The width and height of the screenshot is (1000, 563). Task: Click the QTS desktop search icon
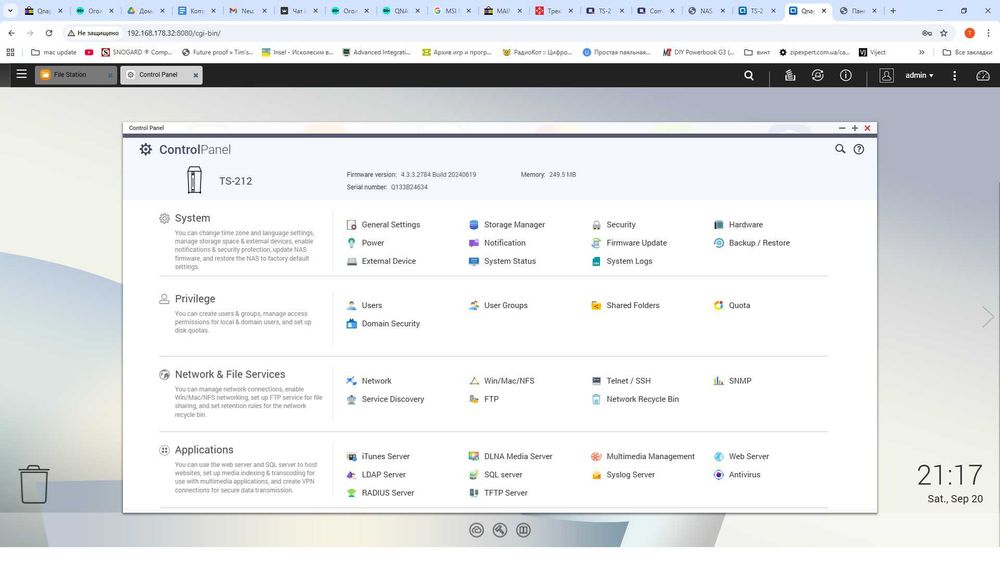click(749, 75)
